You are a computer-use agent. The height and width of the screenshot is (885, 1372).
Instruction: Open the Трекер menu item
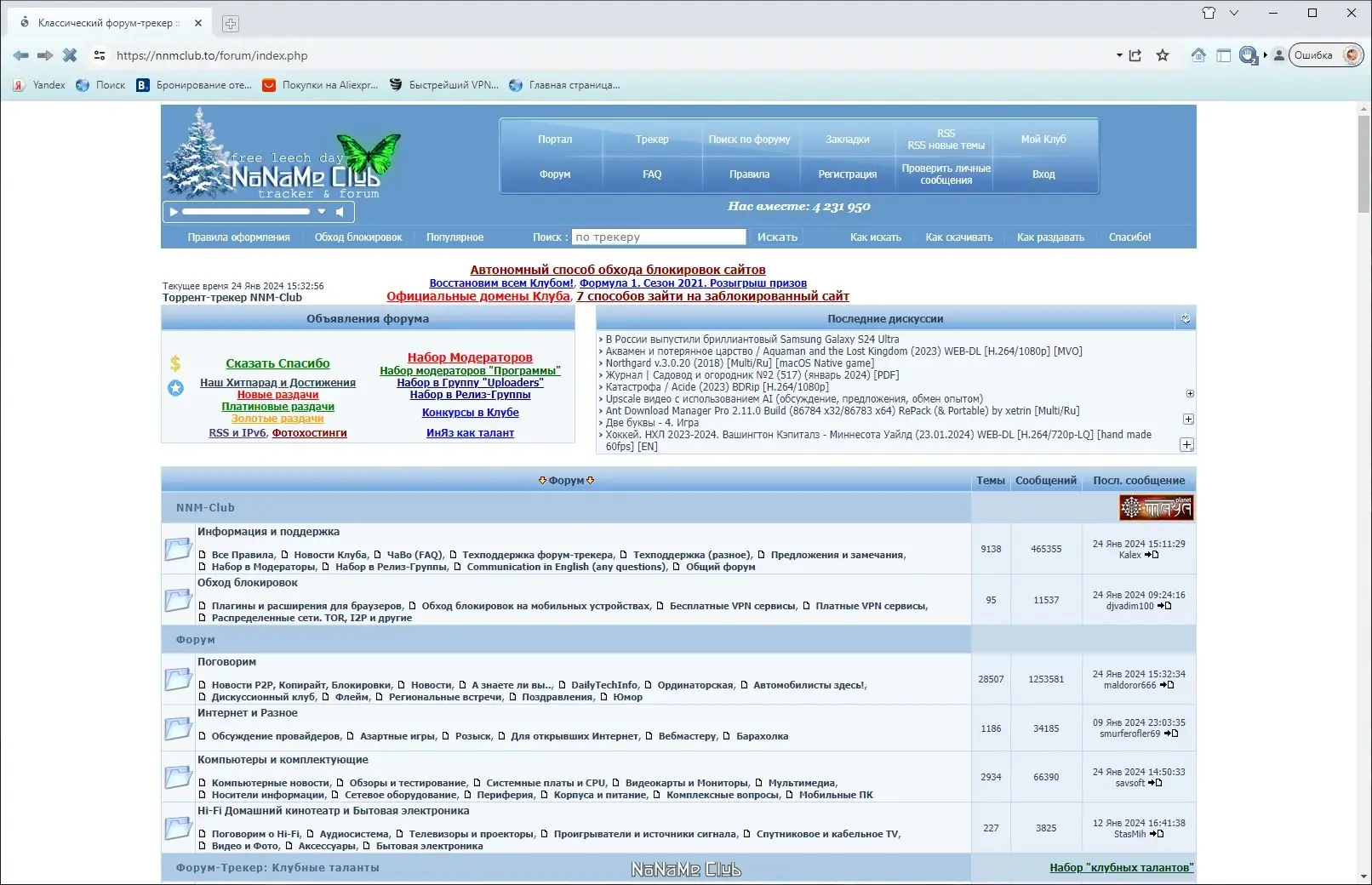pyautogui.click(x=652, y=139)
